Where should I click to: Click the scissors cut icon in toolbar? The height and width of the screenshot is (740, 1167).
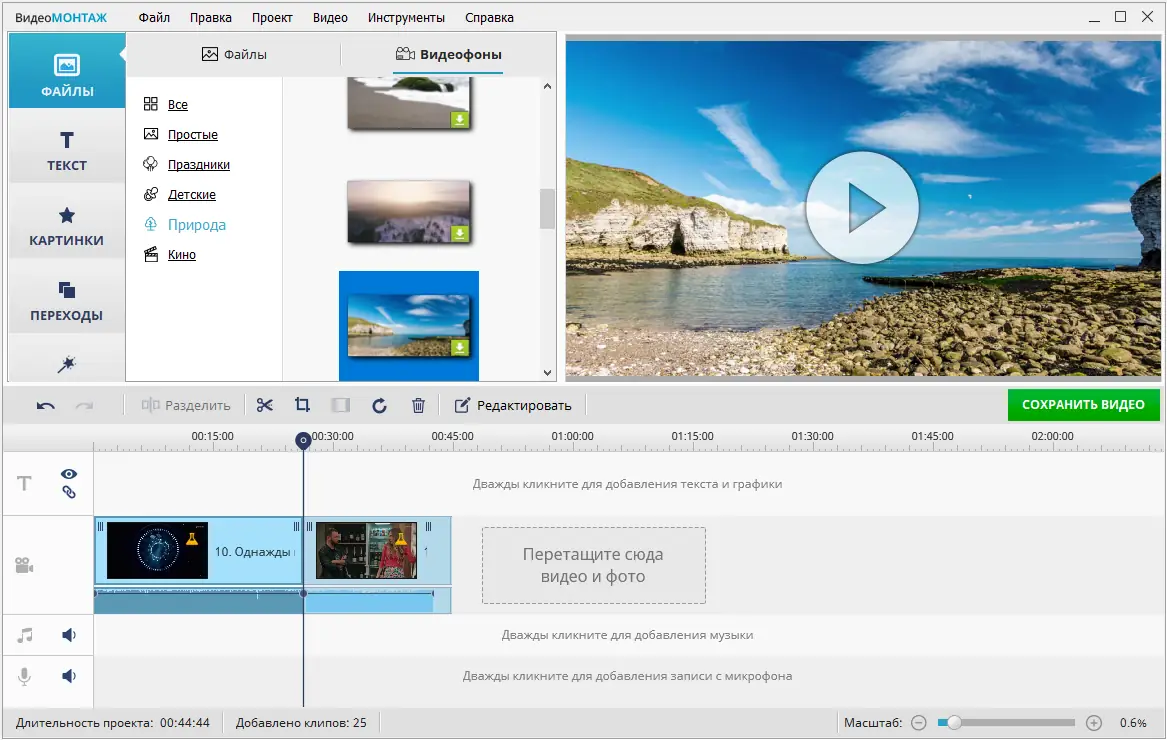coord(264,405)
